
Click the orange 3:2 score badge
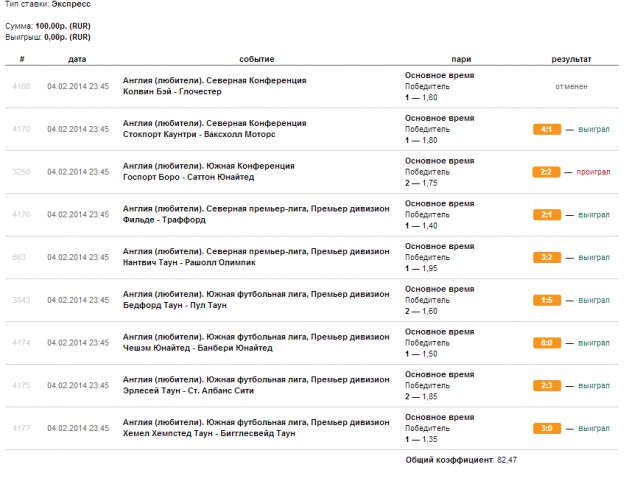tap(547, 257)
